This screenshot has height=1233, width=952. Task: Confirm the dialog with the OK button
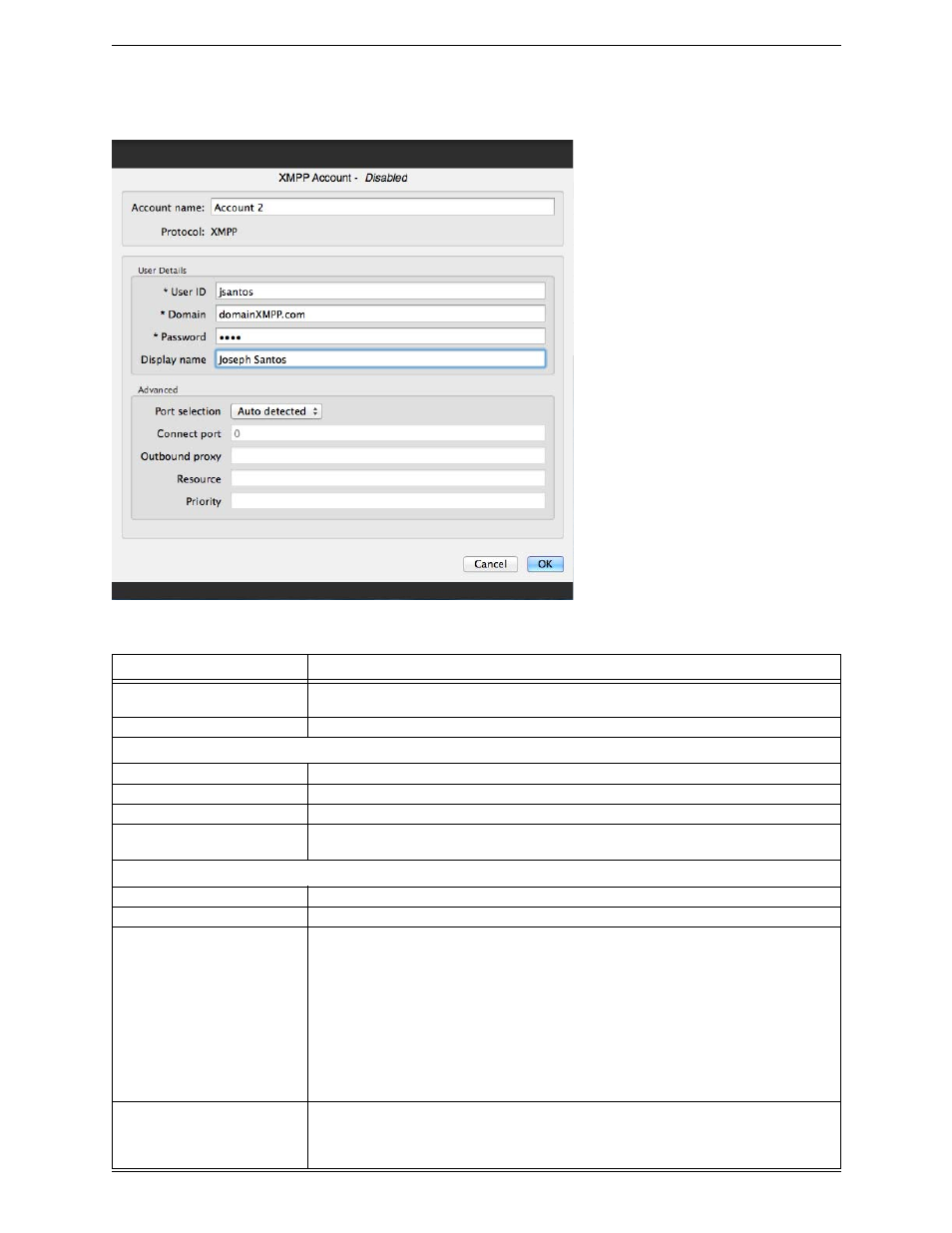[545, 564]
